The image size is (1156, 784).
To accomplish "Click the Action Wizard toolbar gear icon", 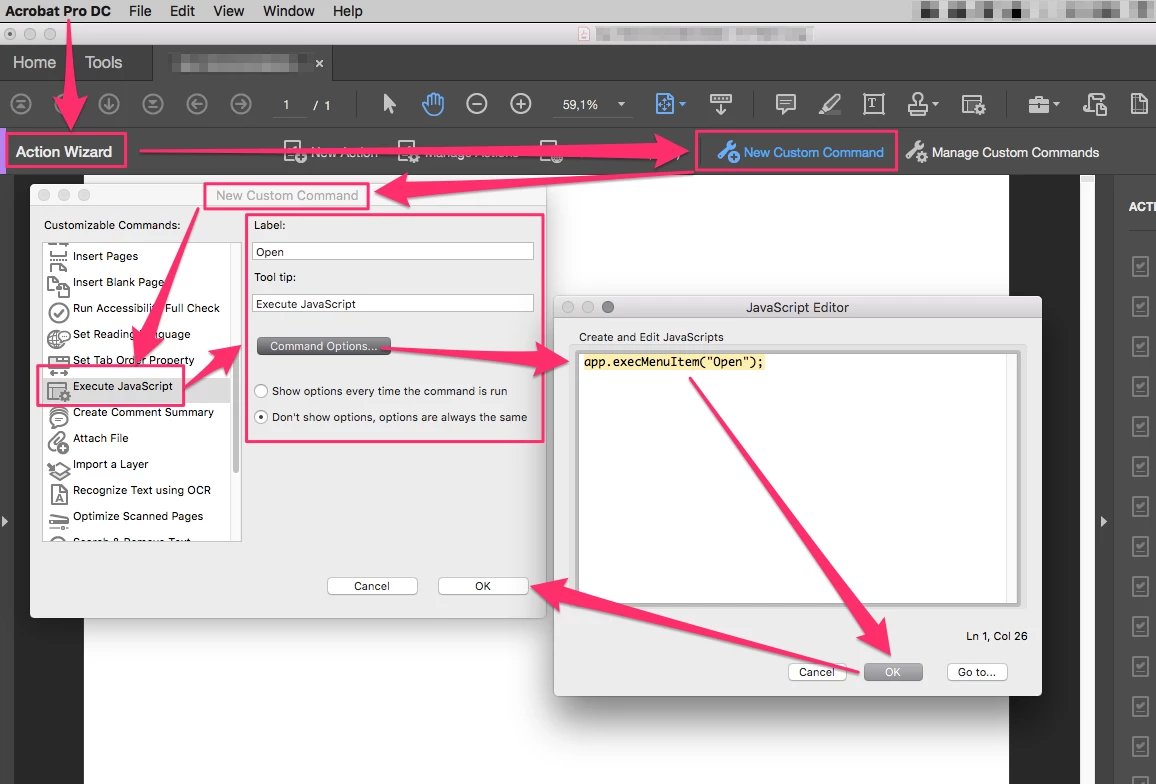I will point(973,105).
